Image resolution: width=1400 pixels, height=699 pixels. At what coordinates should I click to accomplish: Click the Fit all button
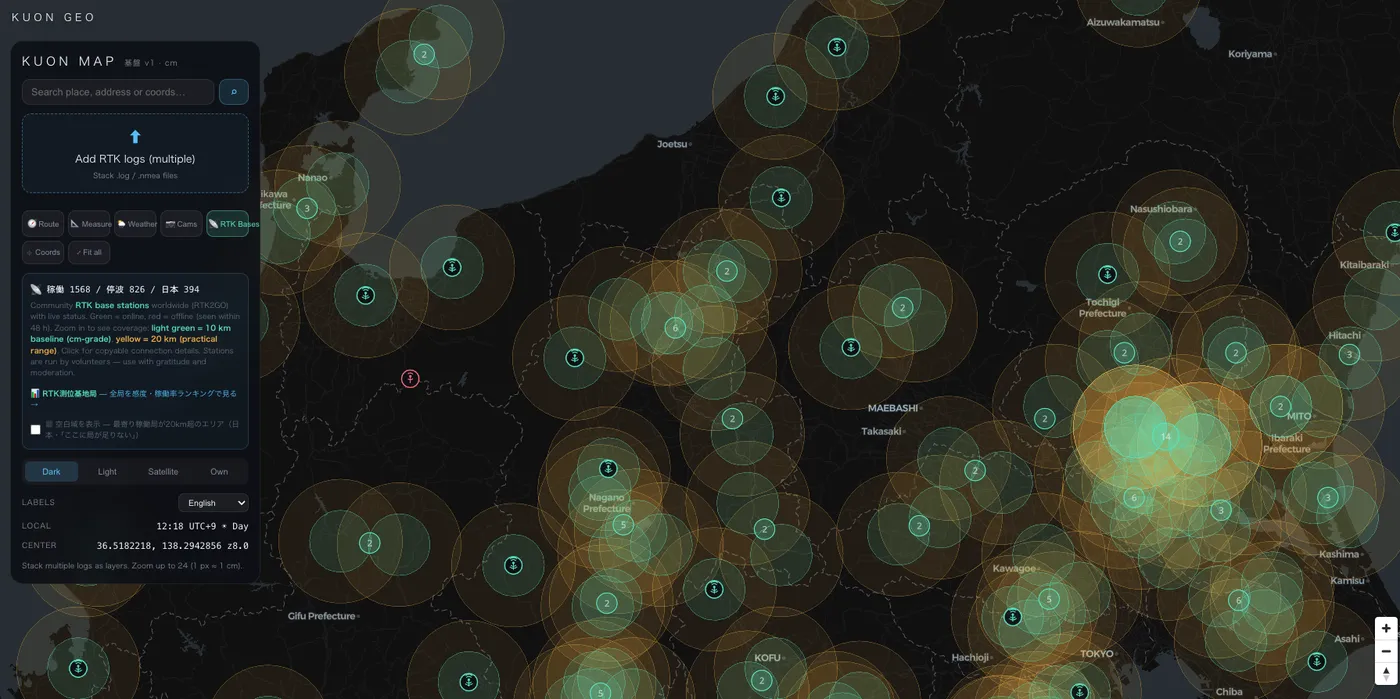point(89,252)
